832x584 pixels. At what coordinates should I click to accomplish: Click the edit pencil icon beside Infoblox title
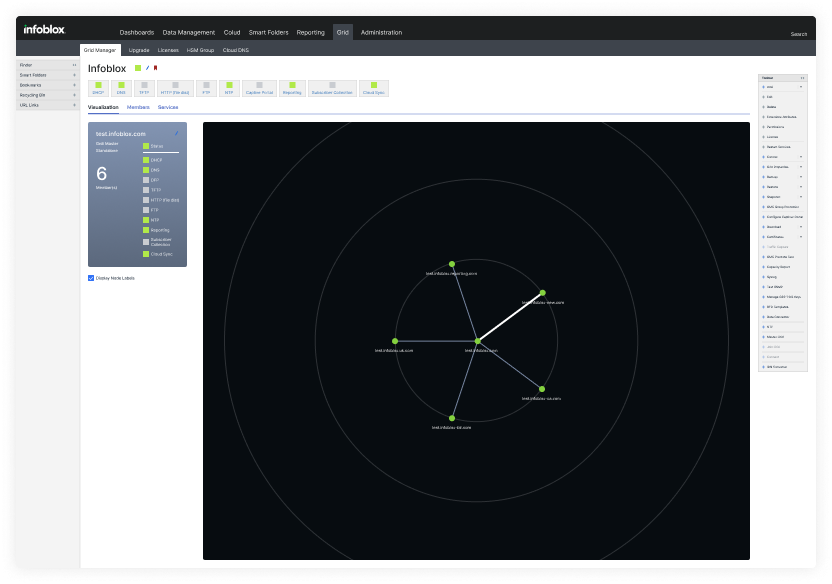tap(147, 68)
